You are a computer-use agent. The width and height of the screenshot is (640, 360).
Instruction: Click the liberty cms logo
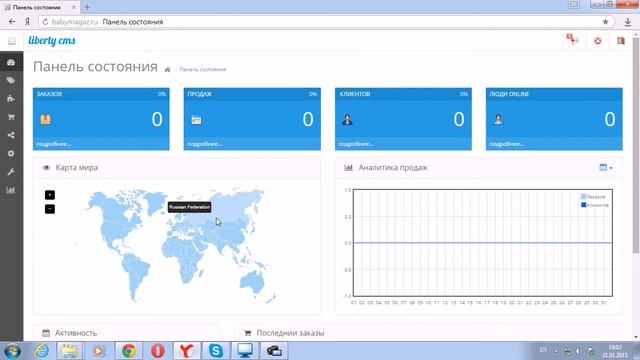[x=52, y=40]
